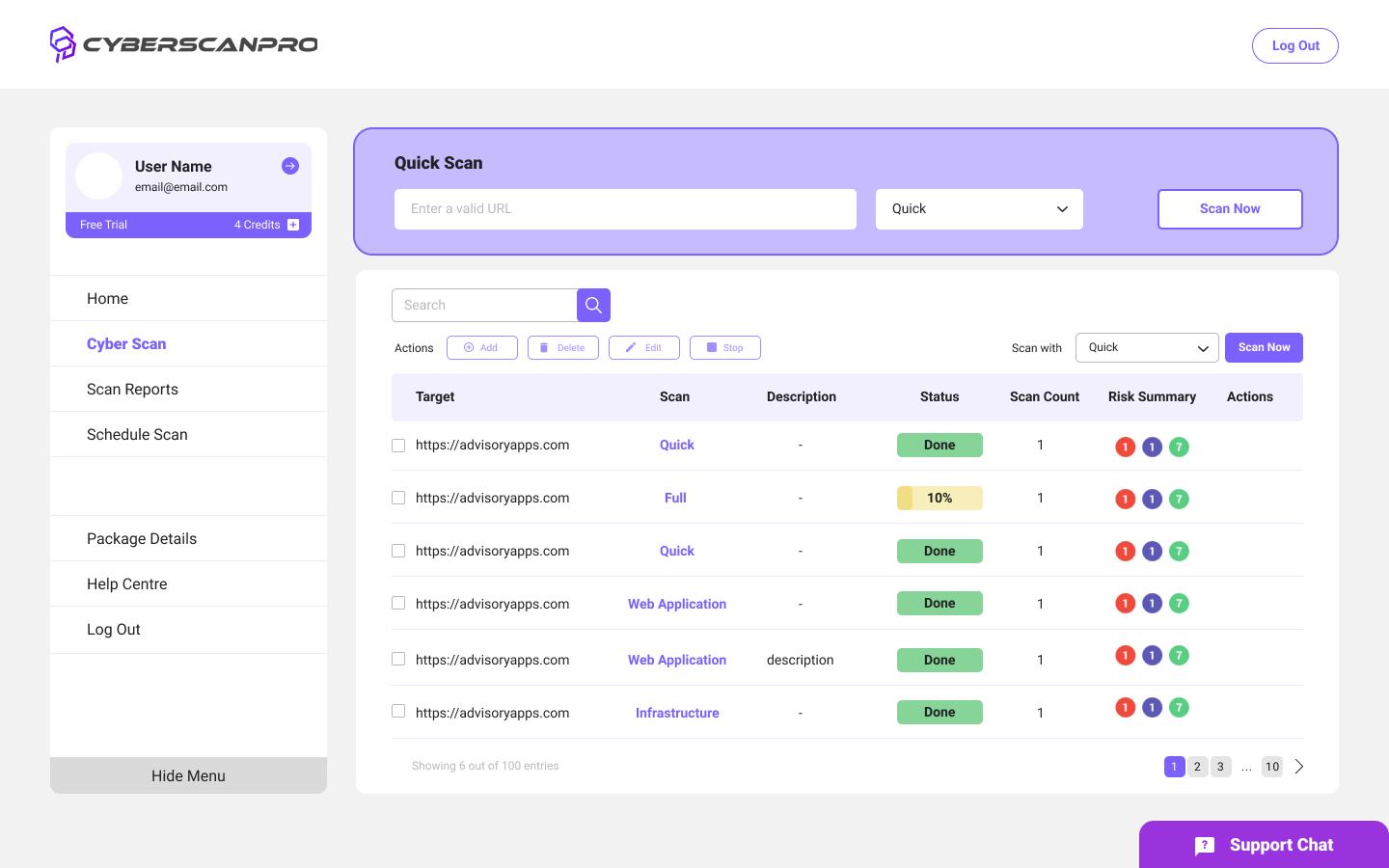Click the Stop action button

(x=725, y=347)
